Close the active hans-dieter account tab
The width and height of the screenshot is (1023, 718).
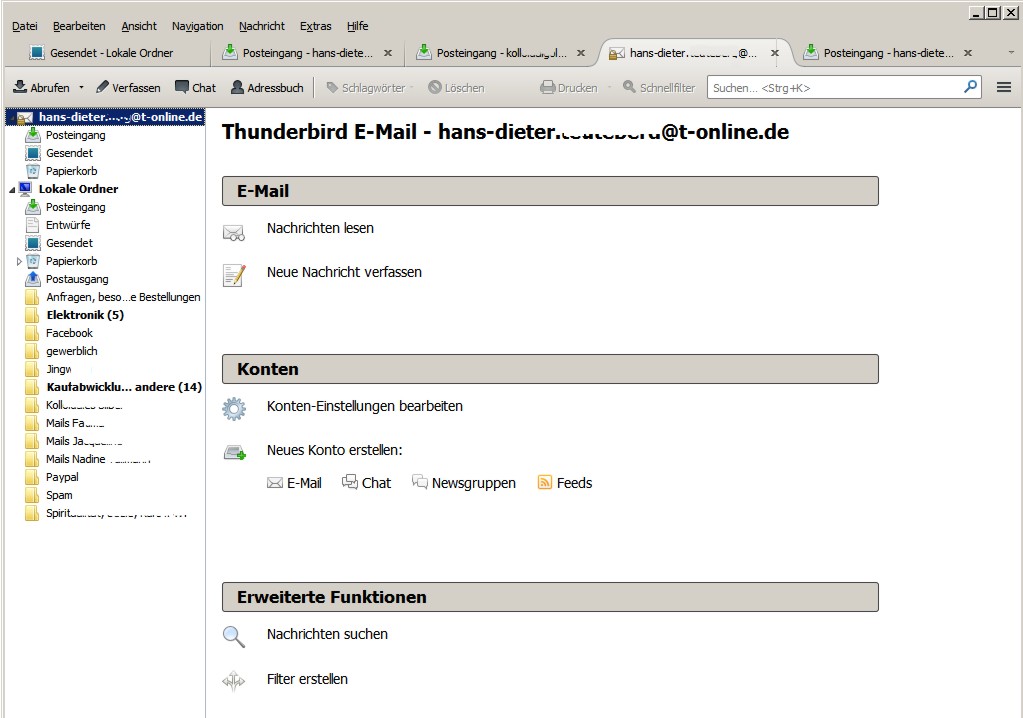coord(774,53)
